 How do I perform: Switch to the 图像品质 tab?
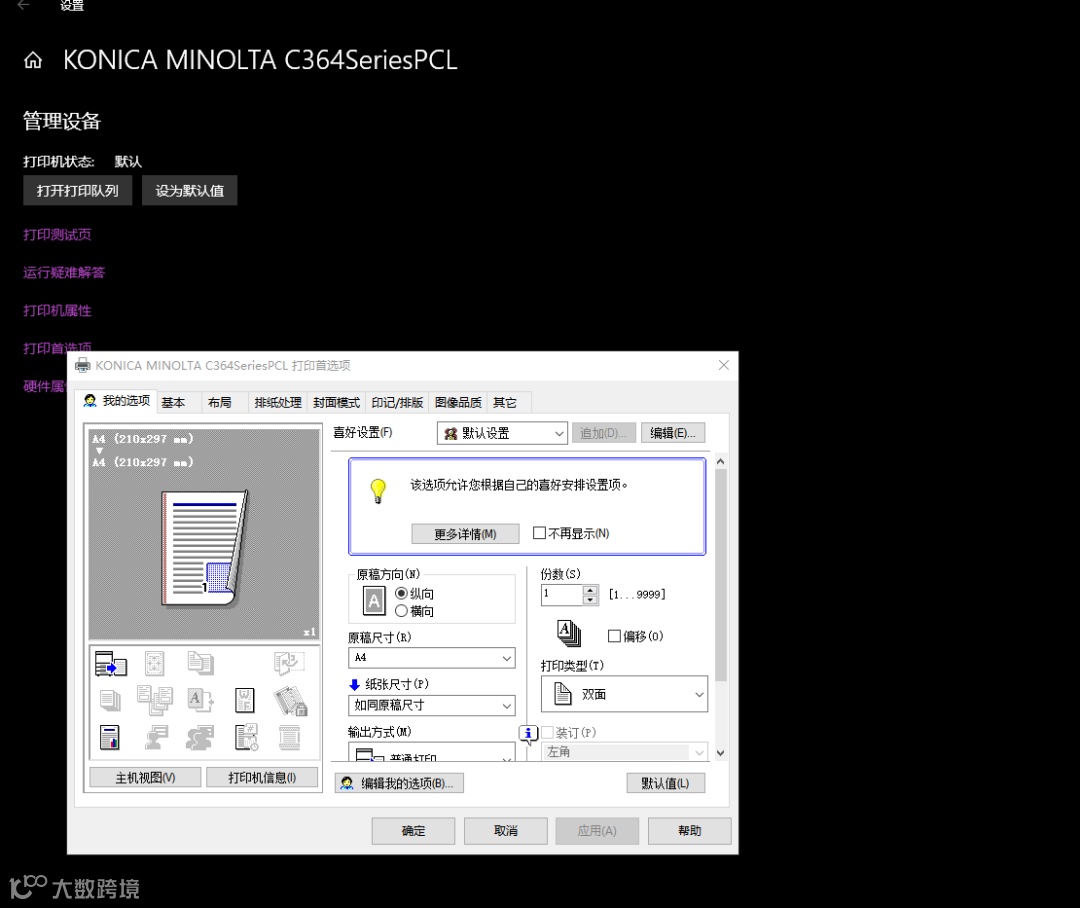(458, 403)
